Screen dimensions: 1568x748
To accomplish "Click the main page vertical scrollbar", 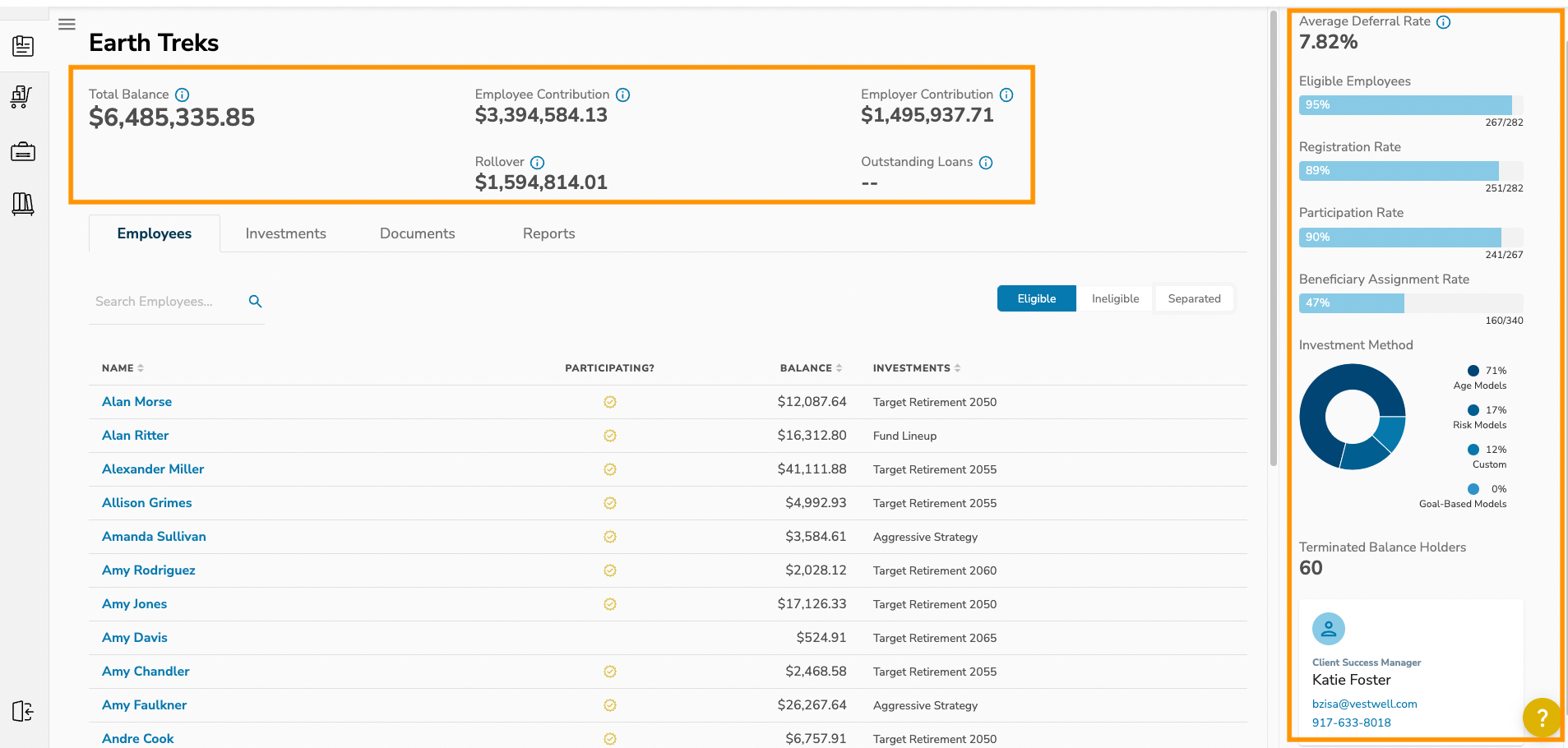I will pos(1273,238).
